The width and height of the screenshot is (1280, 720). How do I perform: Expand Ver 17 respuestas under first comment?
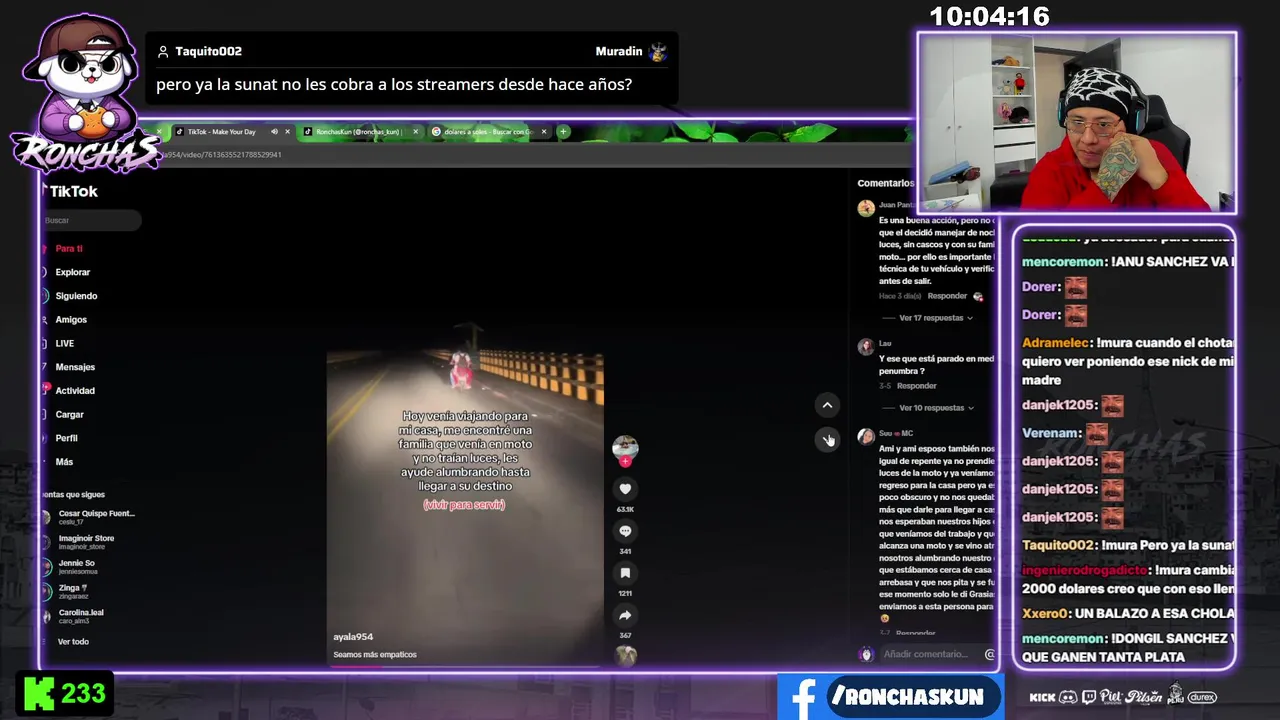click(936, 318)
